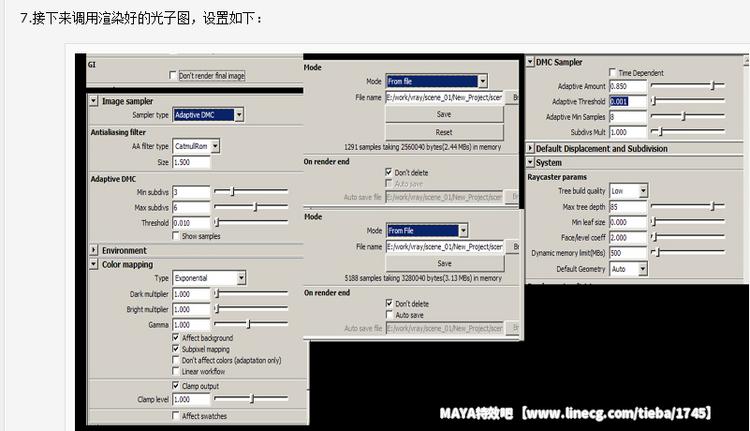Adjust the Dark multiplier slider

[x=217, y=293]
